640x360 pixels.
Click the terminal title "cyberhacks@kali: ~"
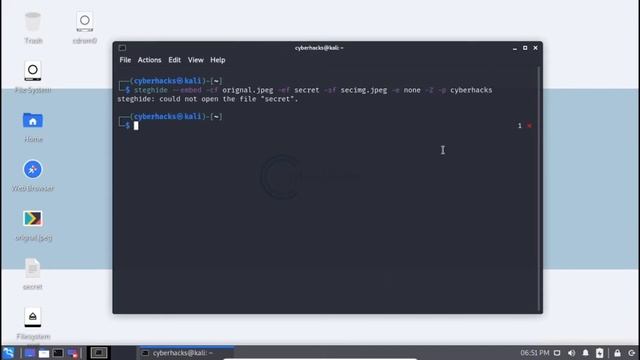(x=319, y=48)
